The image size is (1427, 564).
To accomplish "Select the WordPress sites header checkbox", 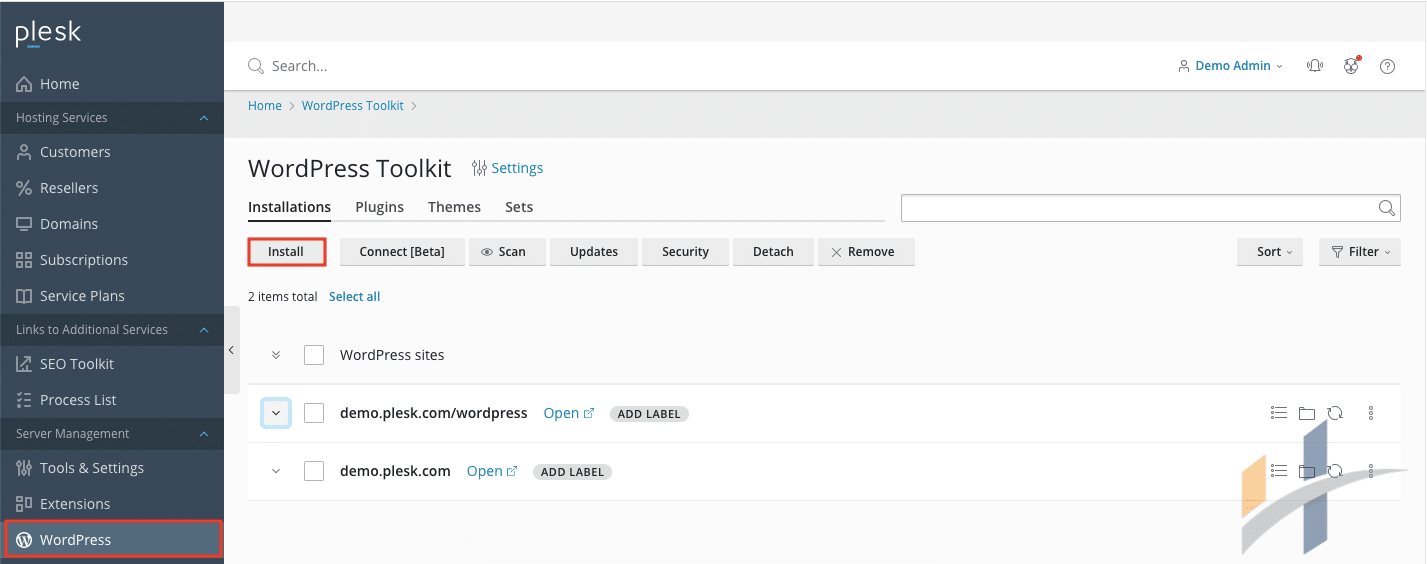I will click(x=314, y=355).
